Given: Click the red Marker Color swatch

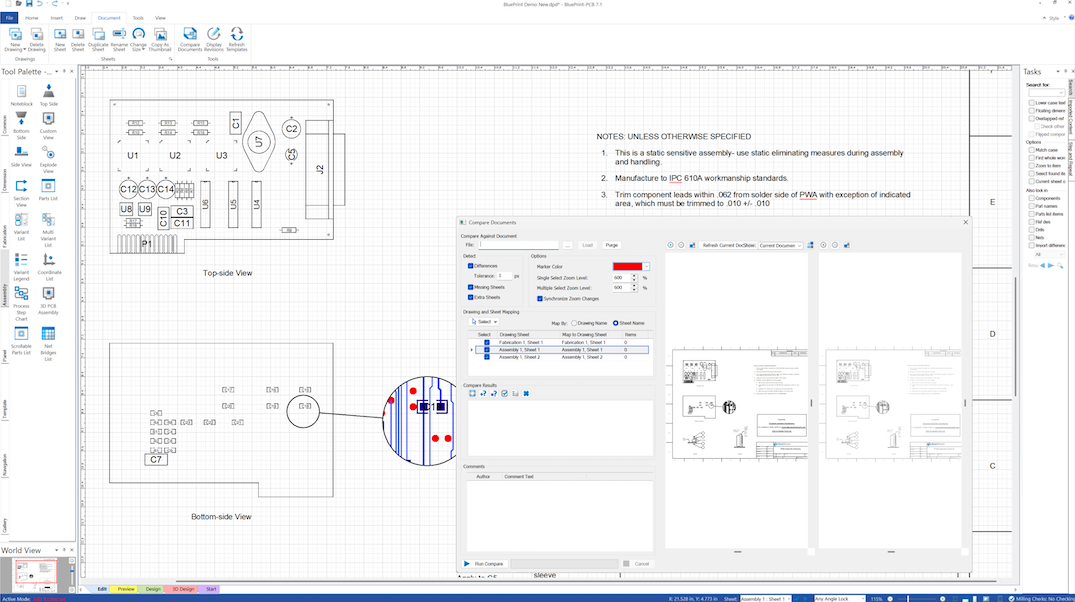Looking at the screenshot, I should click(627, 267).
